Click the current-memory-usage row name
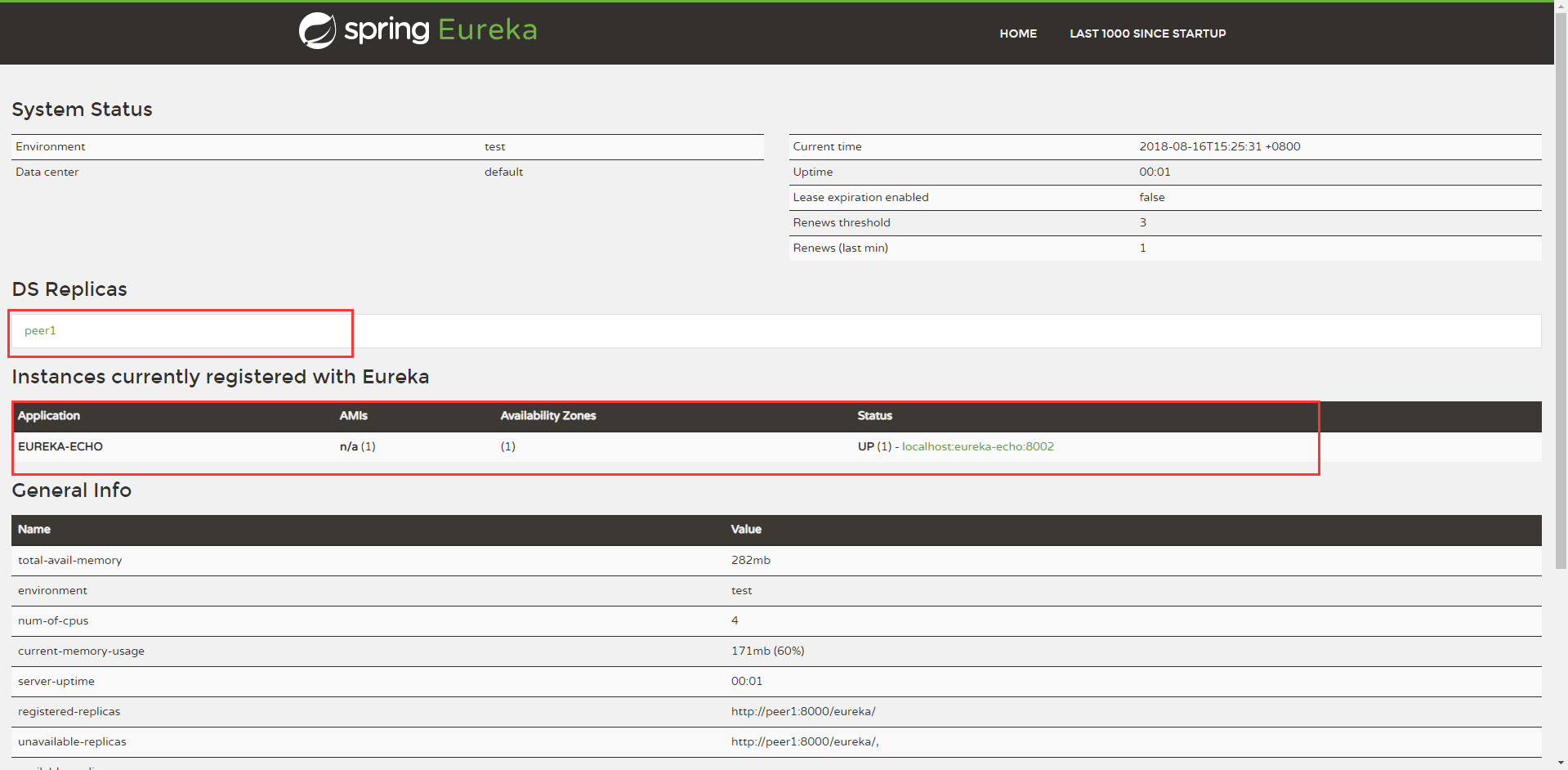1568x770 pixels. (81, 651)
